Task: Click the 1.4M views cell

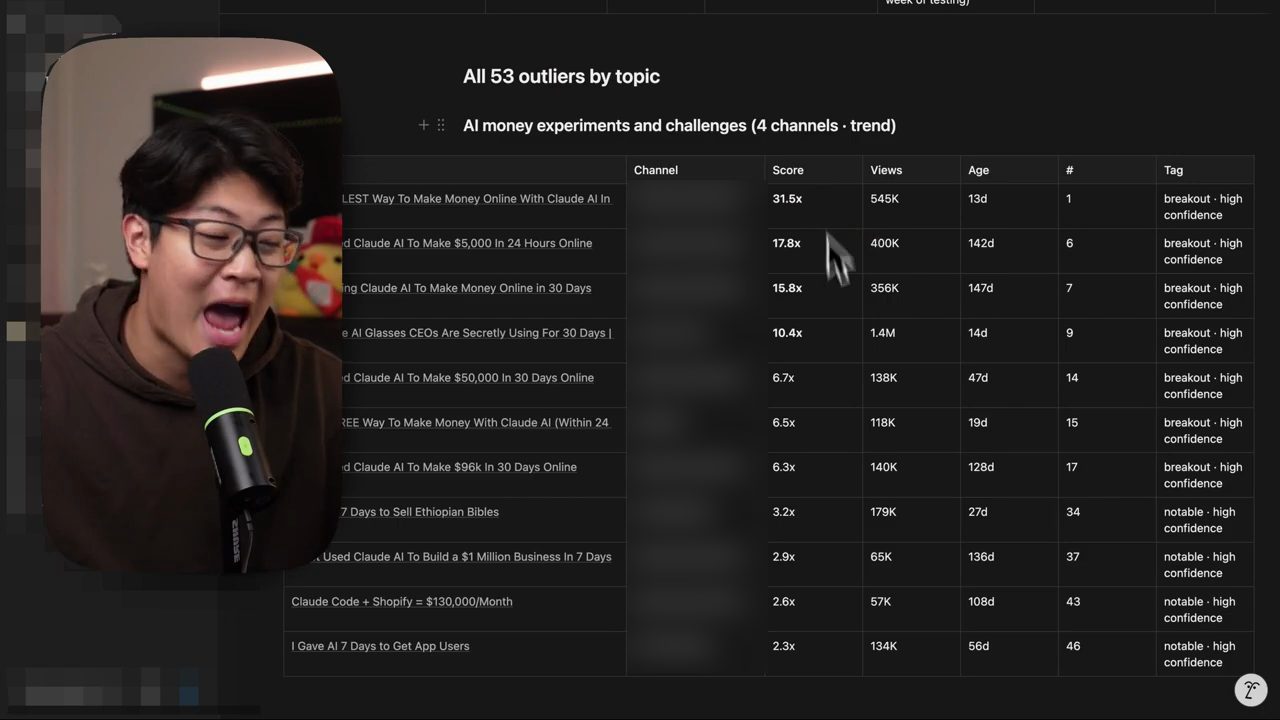Action: [x=911, y=341]
